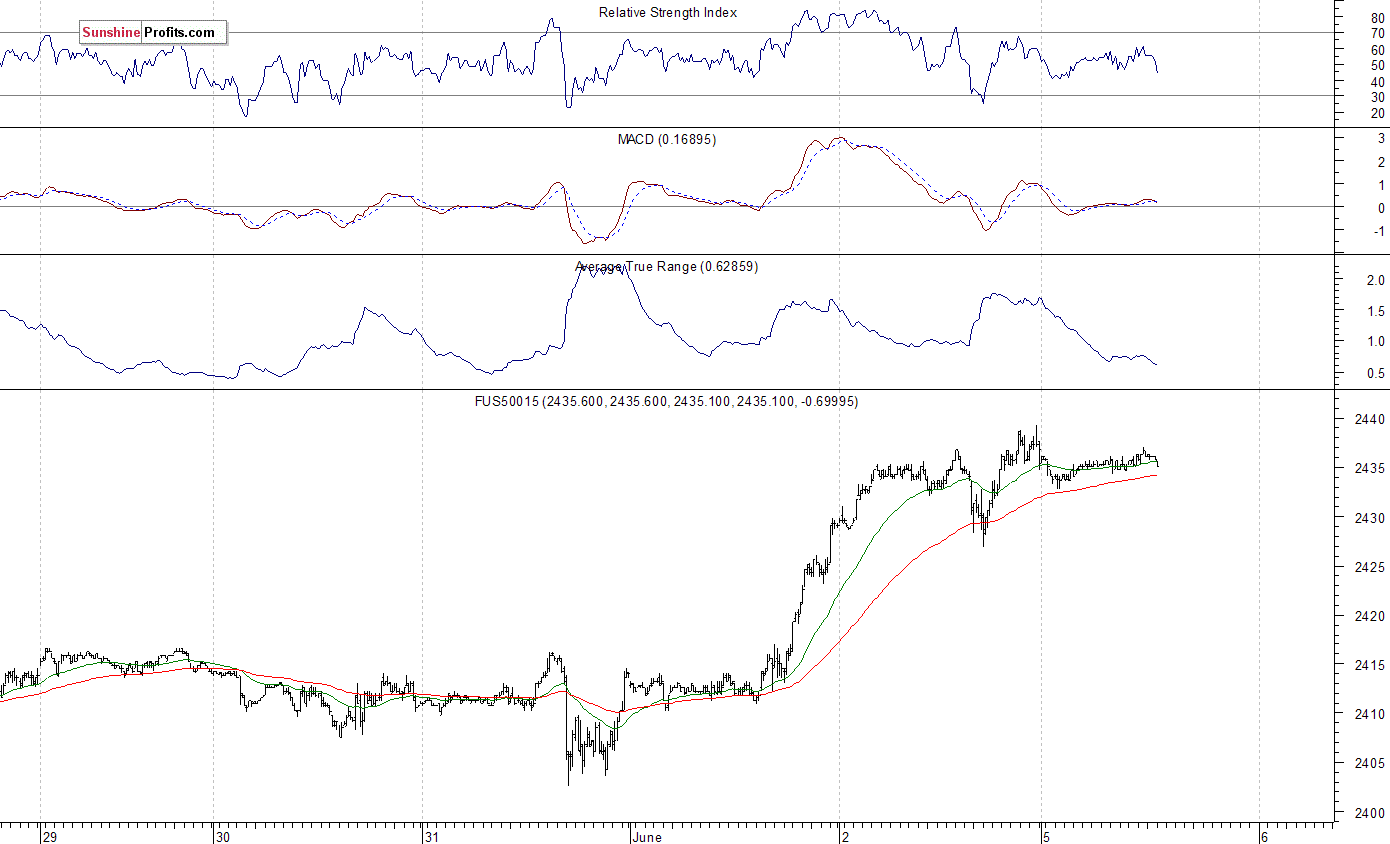Click RSI axis value 30
This screenshot has height=844, width=1390.
point(1377,97)
